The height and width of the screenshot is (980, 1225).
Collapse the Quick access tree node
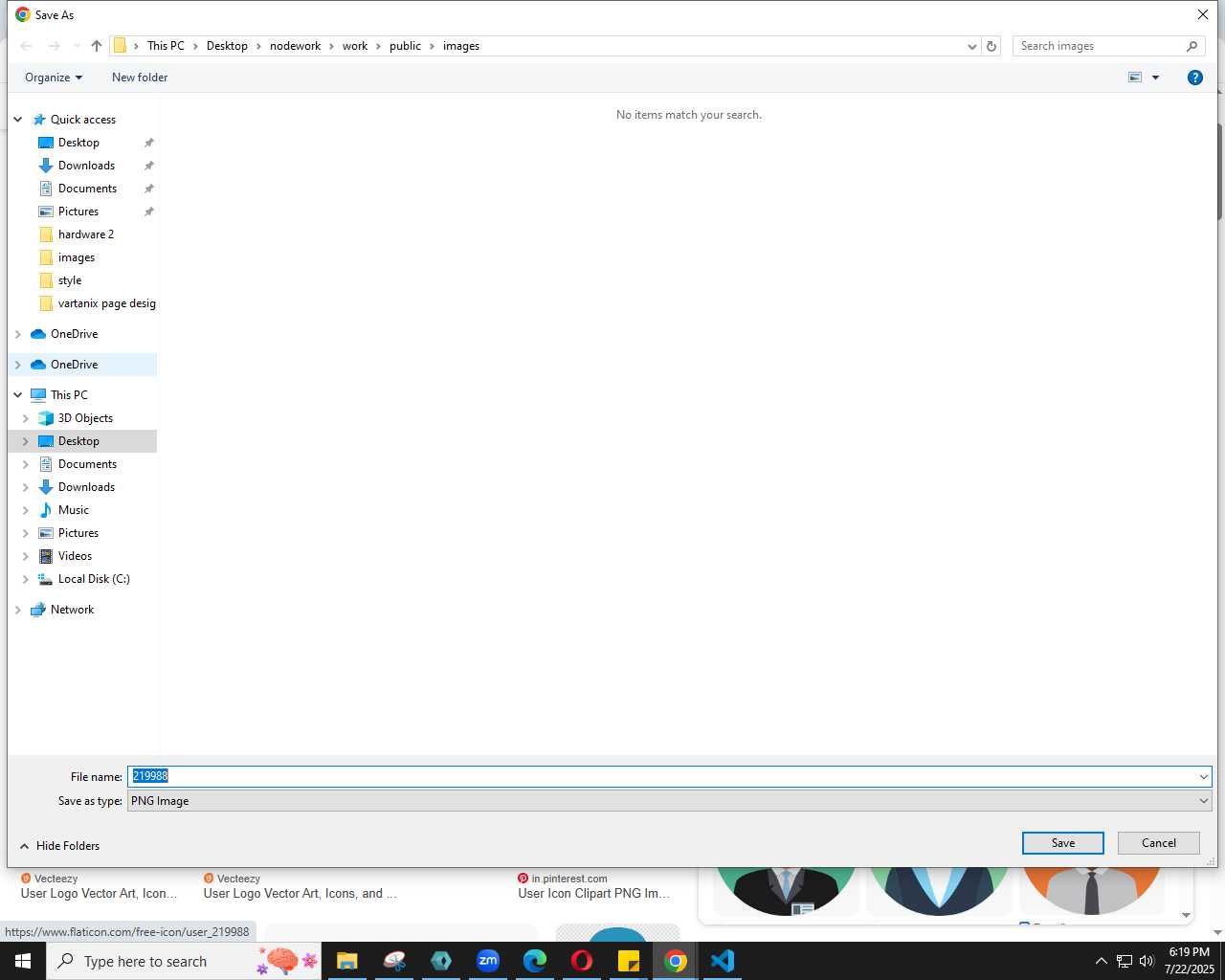[17, 120]
